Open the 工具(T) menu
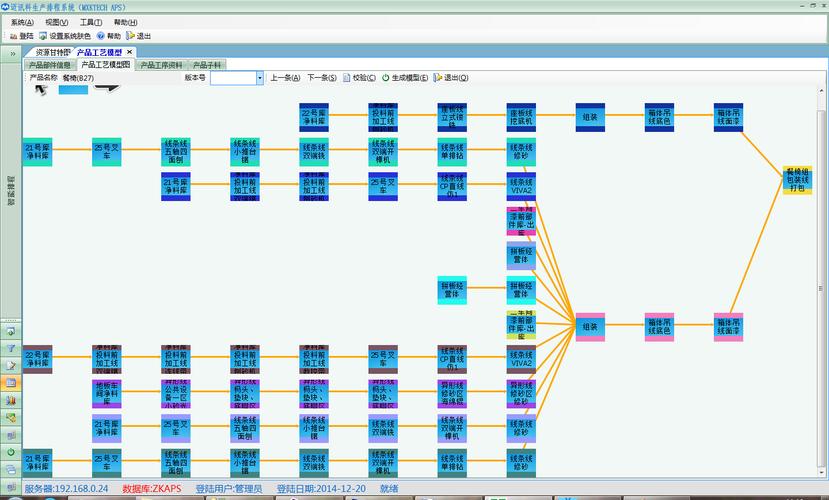Image resolution: width=829 pixels, height=500 pixels. (91, 22)
